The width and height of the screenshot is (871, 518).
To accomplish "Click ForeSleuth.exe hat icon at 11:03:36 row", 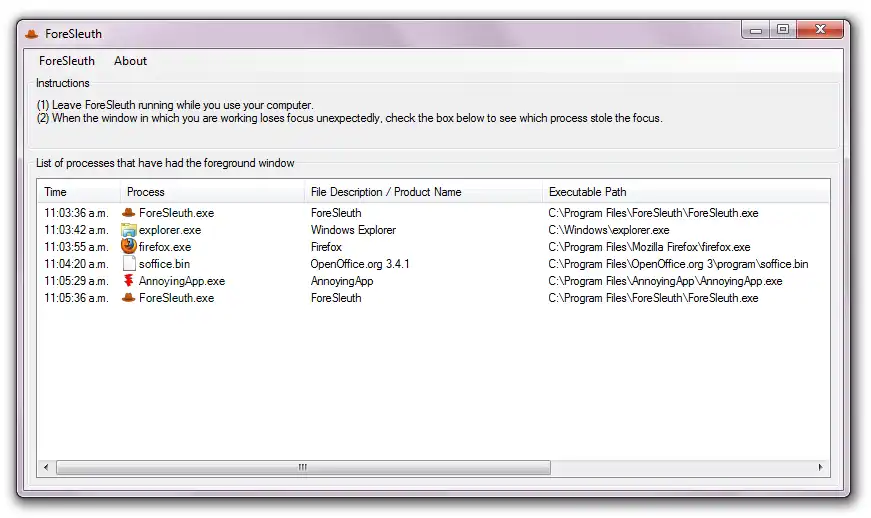I will pos(129,213).
